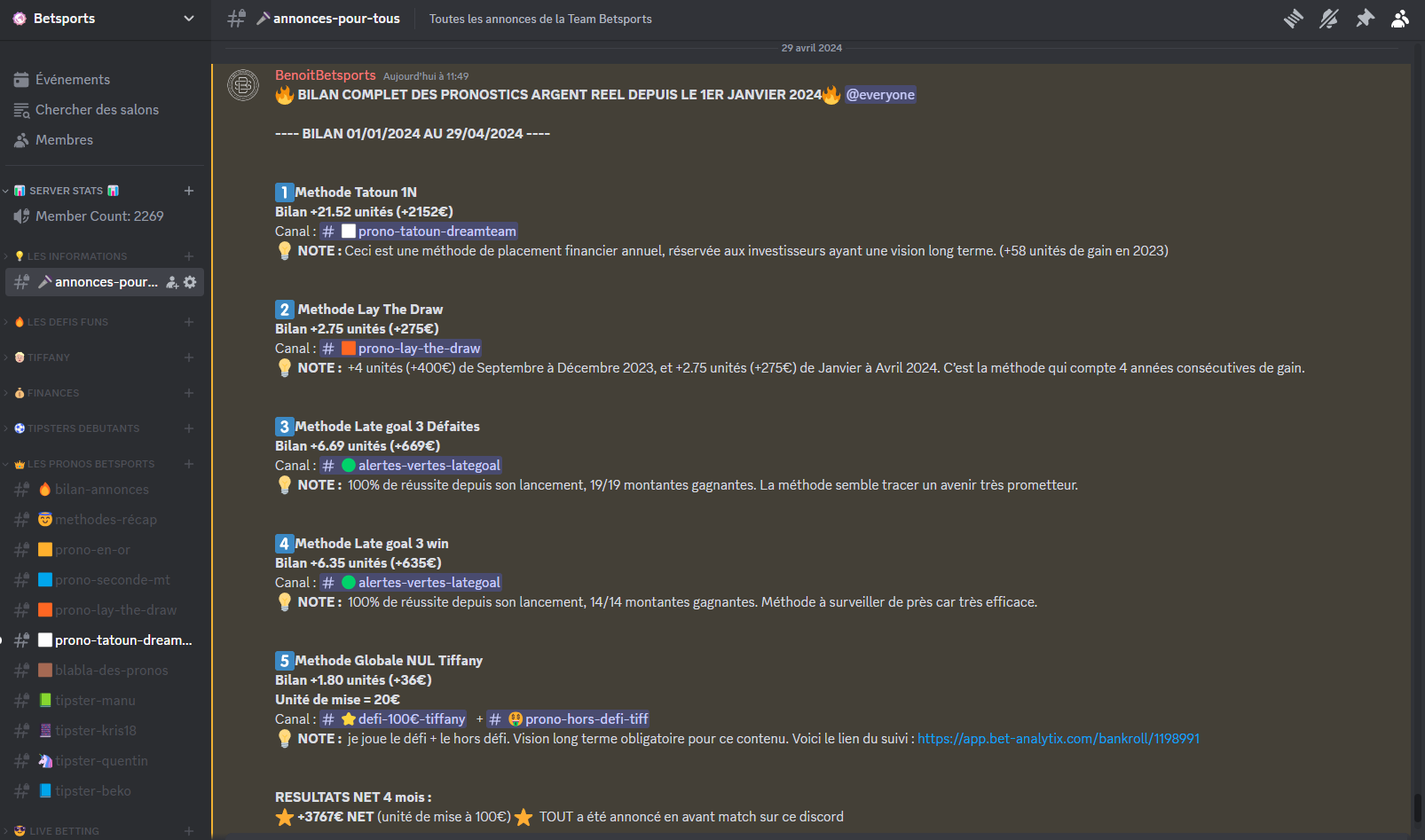Image resolution: width=1425 pixels, height=840 pixels.
Task: Open prono-lay-the-draw channel in sidebar
Action: point(106,610)
